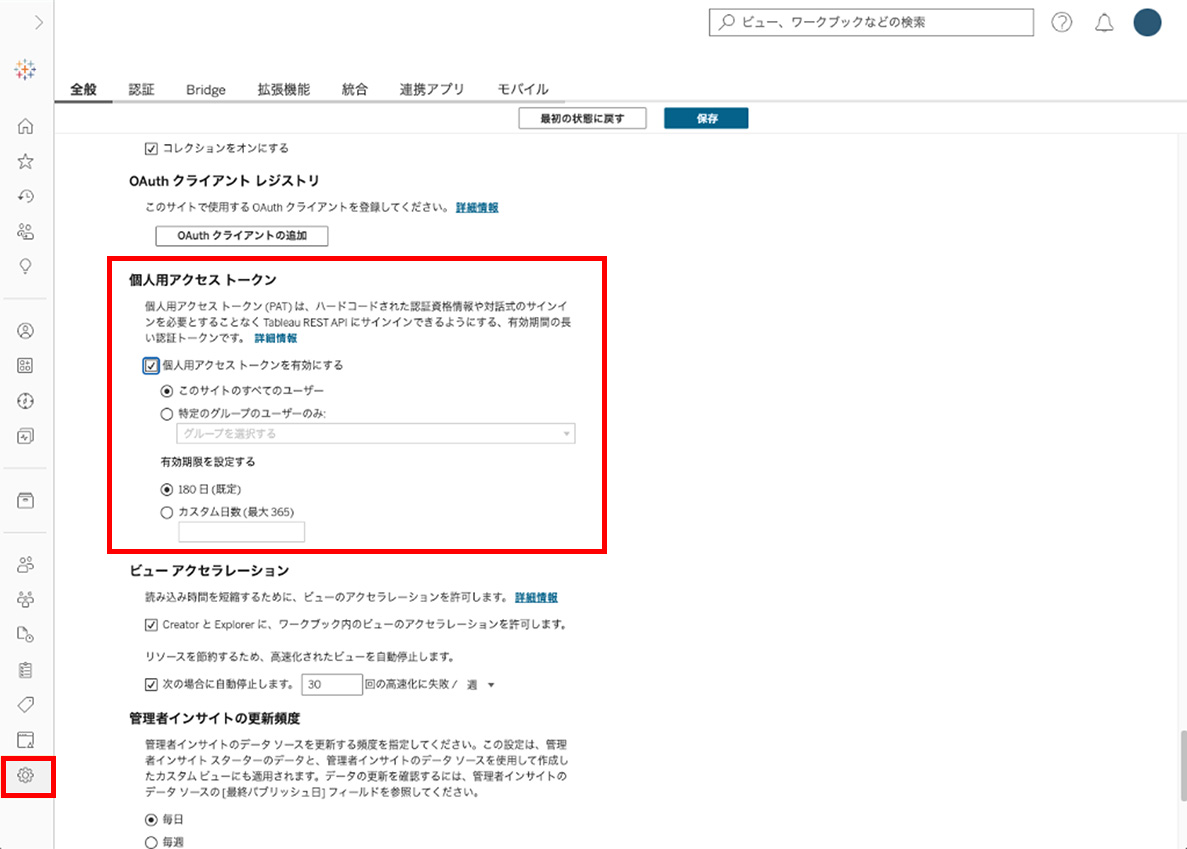
Task: Switch to the Bridge tab
Action: pos(205,90)
